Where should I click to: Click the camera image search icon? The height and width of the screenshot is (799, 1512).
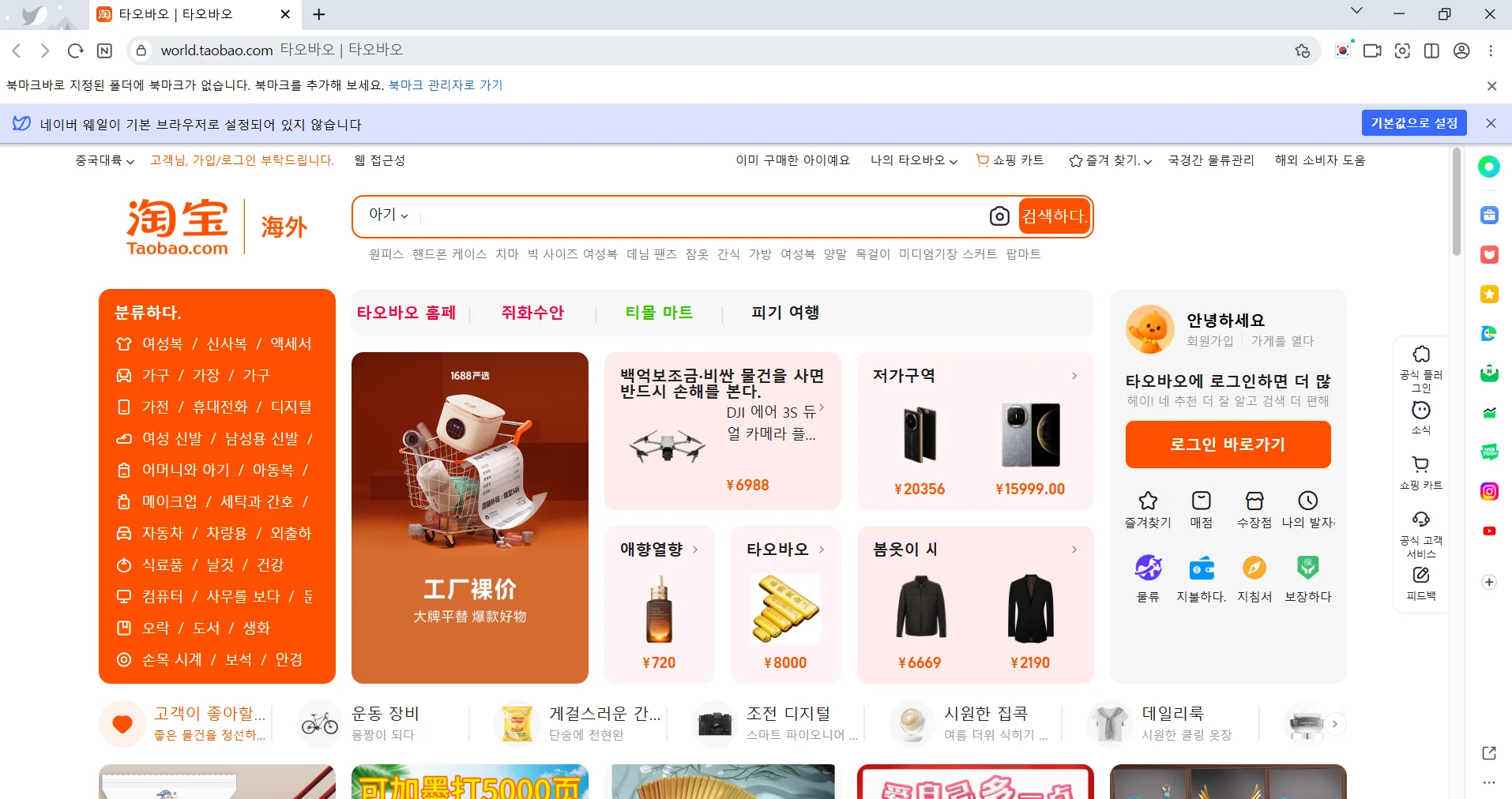[999, 216]
